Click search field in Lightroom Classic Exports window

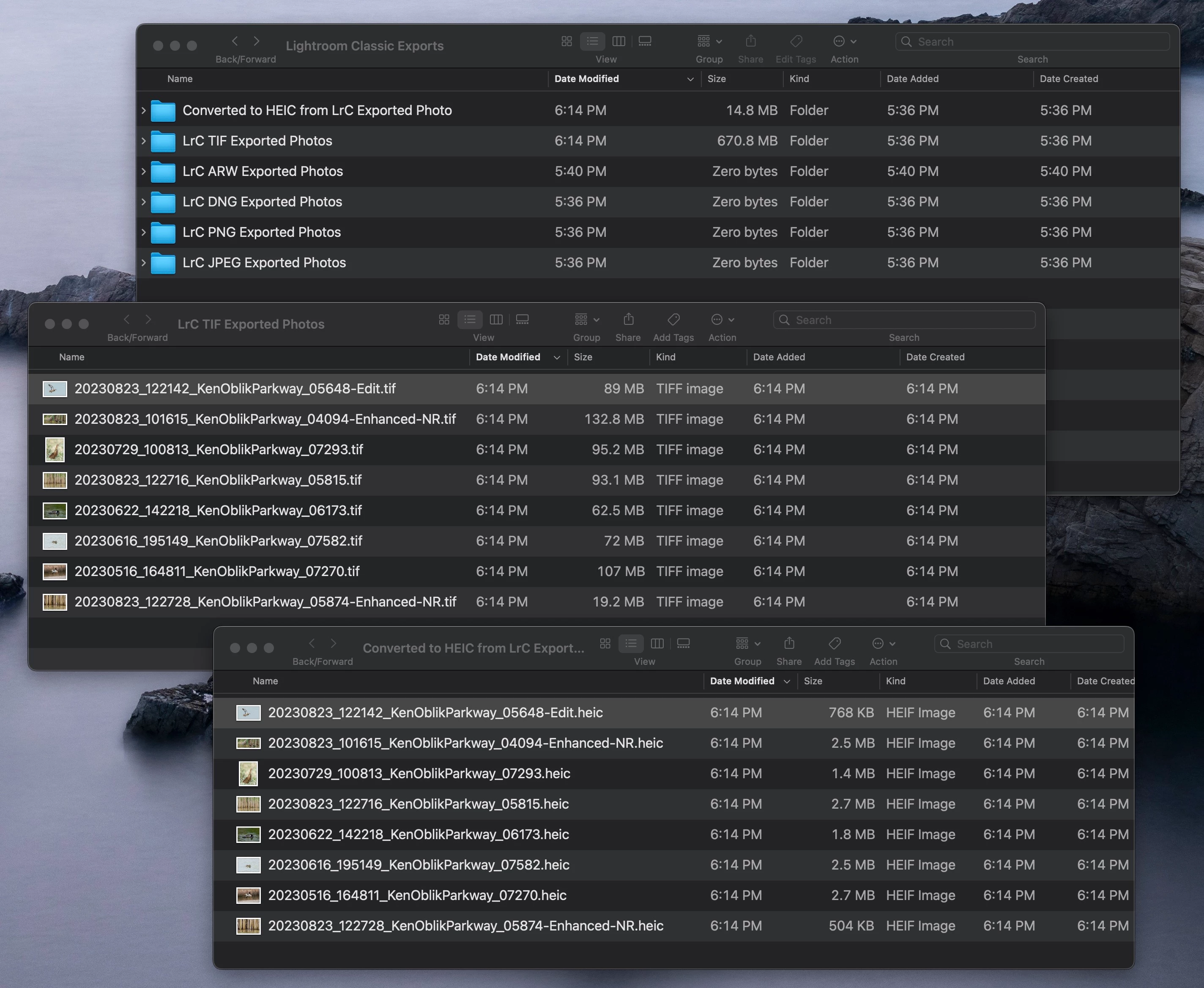(1032, 41)
